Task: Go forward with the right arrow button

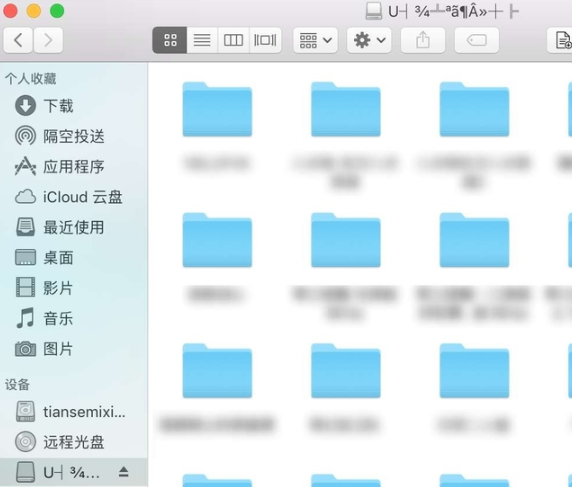Action: coord(48,40)
